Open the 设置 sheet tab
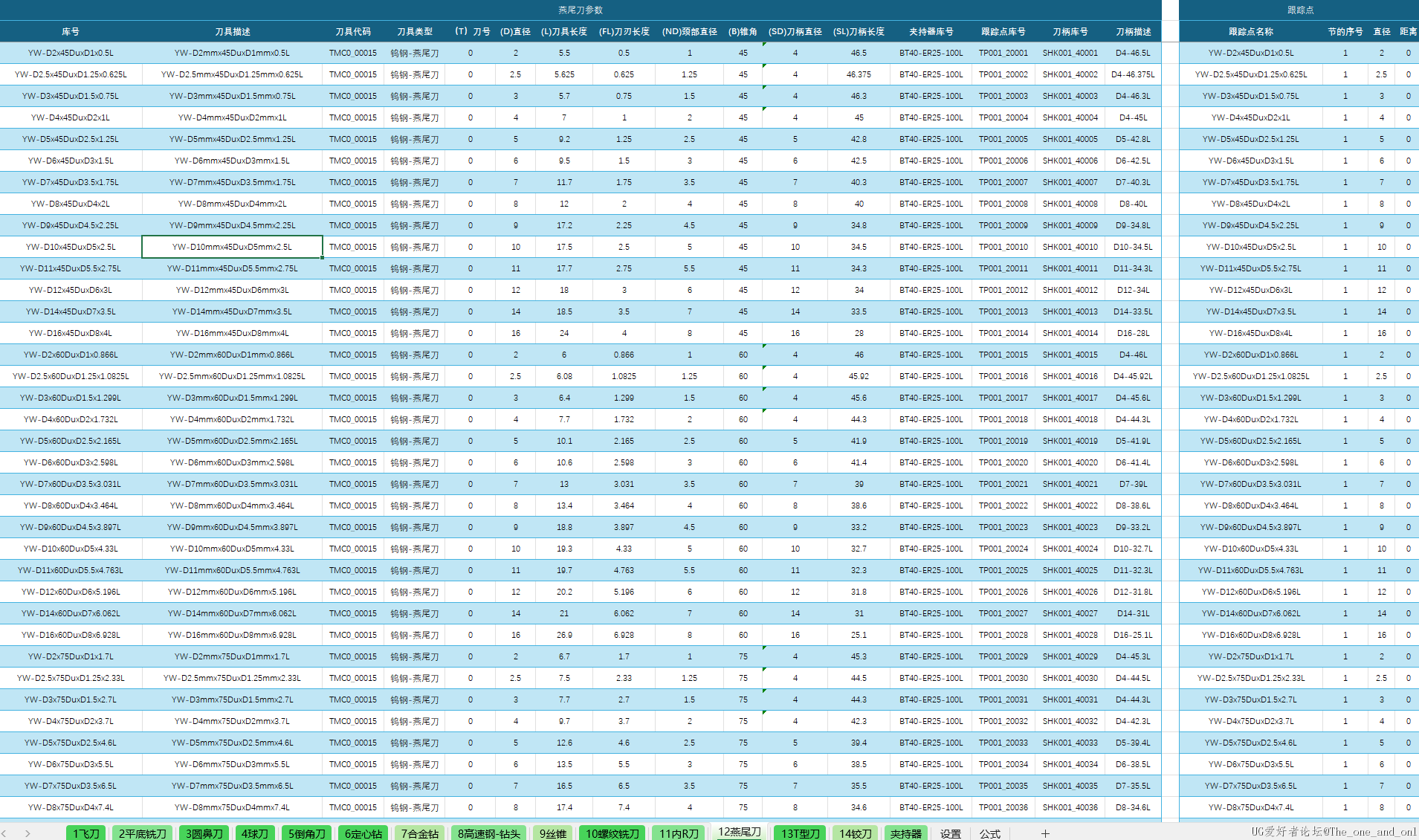The width and height of the screenshot is (1419, 840). [x=951, y=833]
